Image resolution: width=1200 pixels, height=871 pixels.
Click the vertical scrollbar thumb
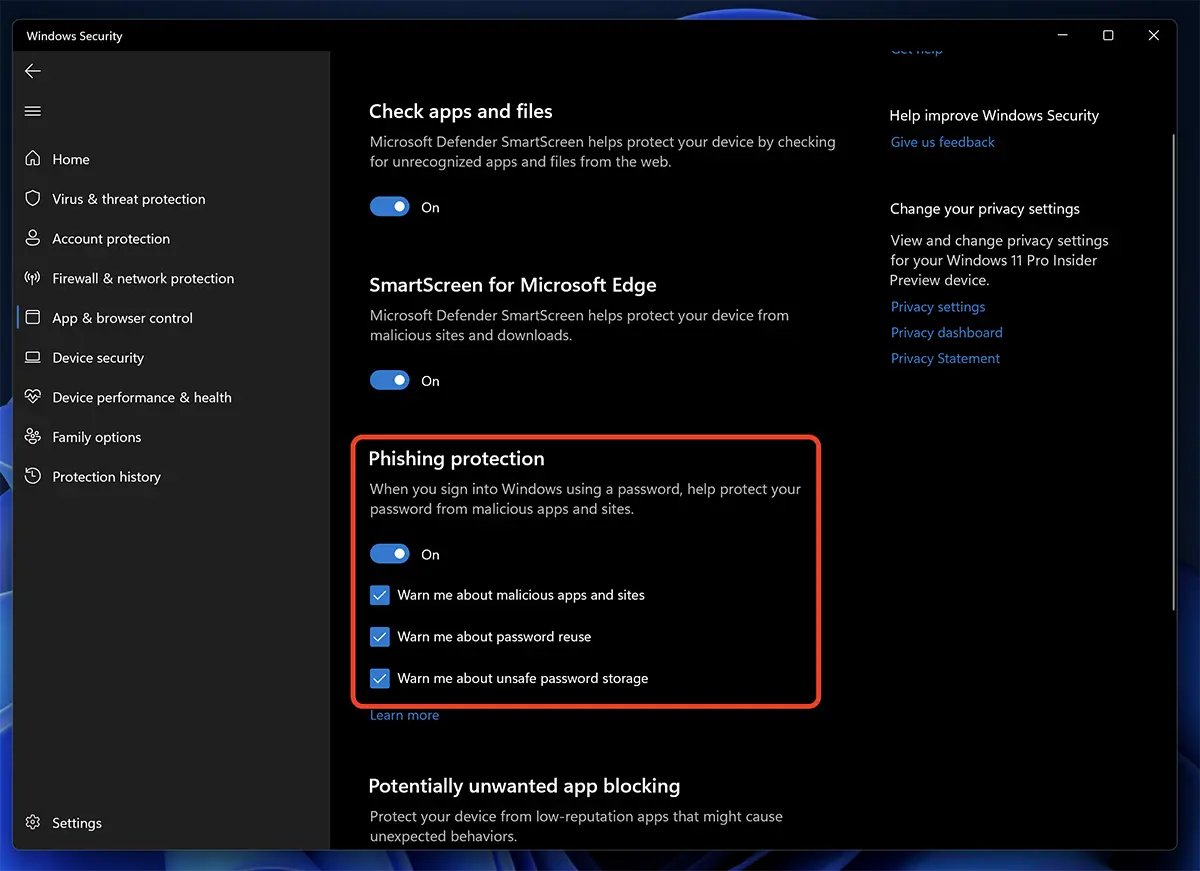[1174, 370]
